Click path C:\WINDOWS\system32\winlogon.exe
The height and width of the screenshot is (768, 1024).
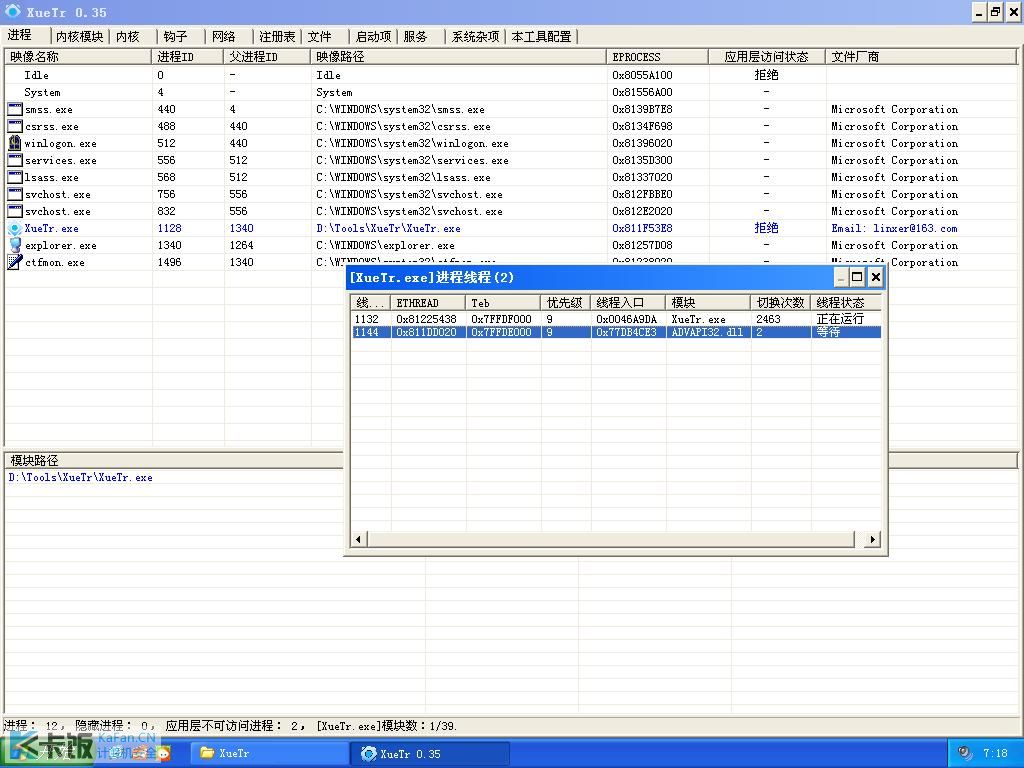pos(412,143)
